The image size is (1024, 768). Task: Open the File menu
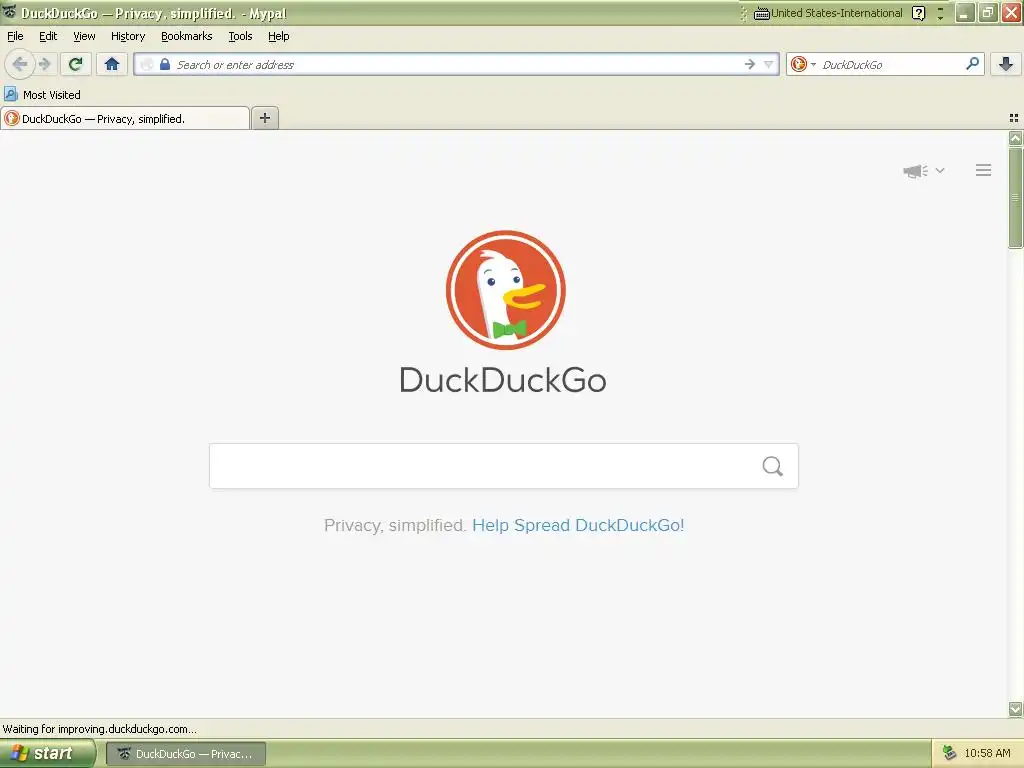[x=15, y=36]
